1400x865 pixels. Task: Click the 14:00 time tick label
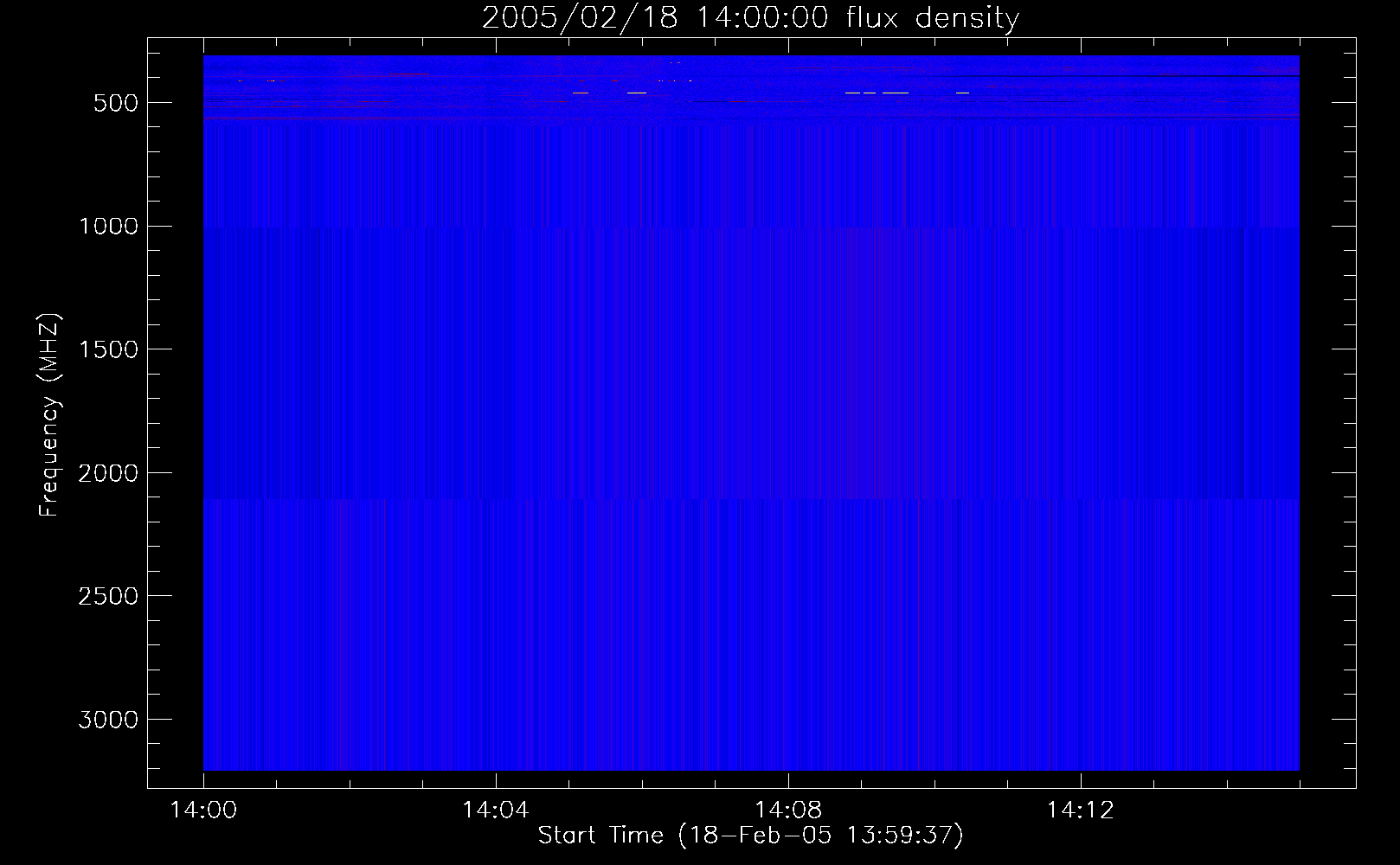[202, 811]
